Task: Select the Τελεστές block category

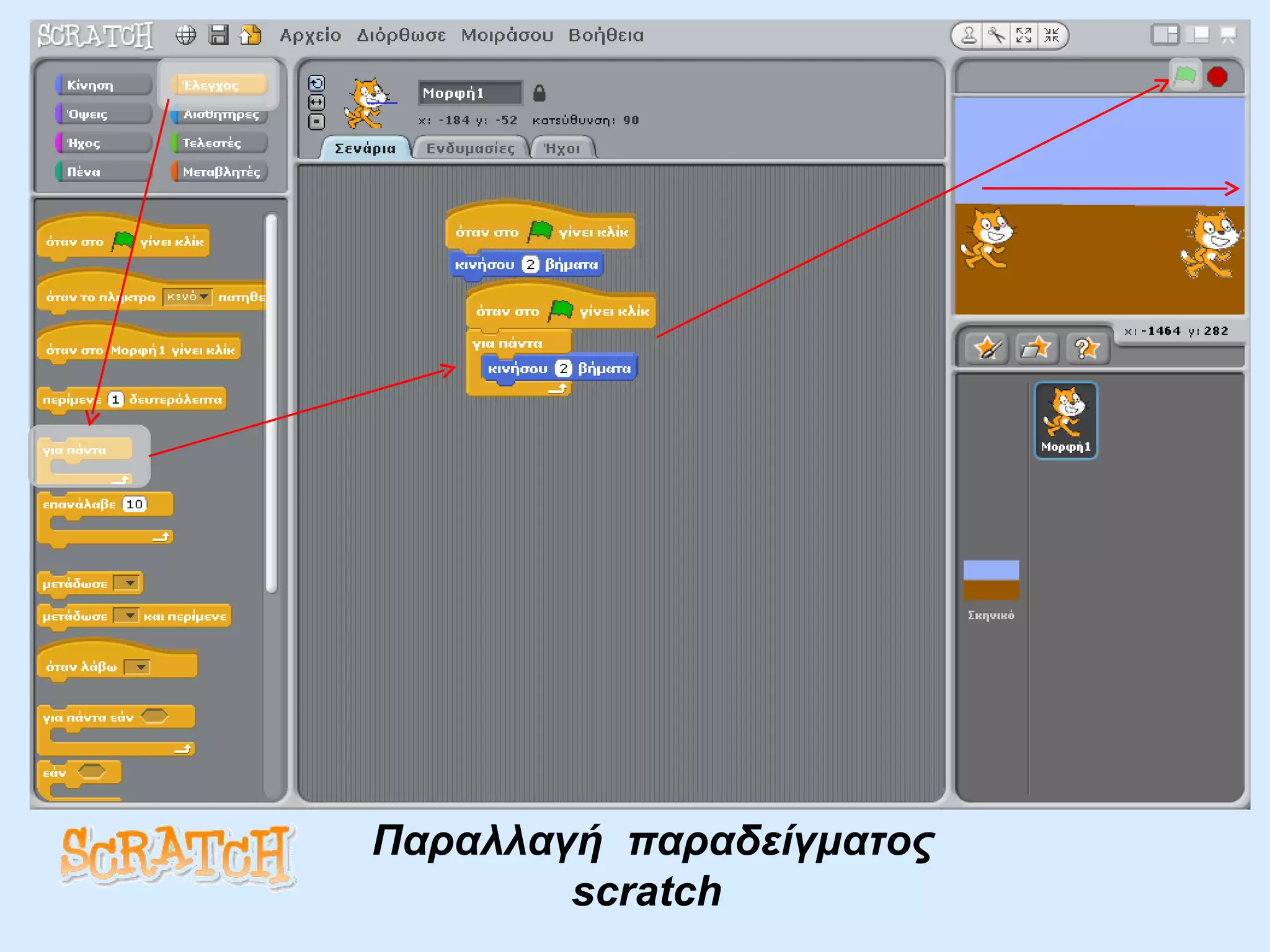Action: 219,143
